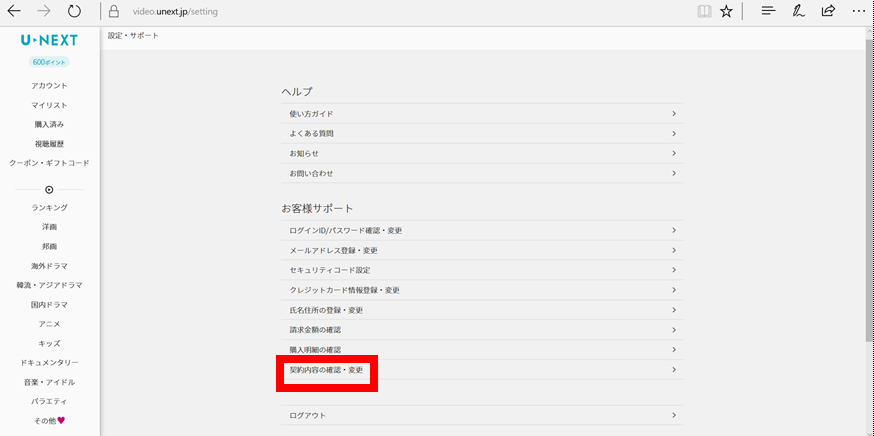Open ログインID/パスワード確認・変更

[482, 230]
